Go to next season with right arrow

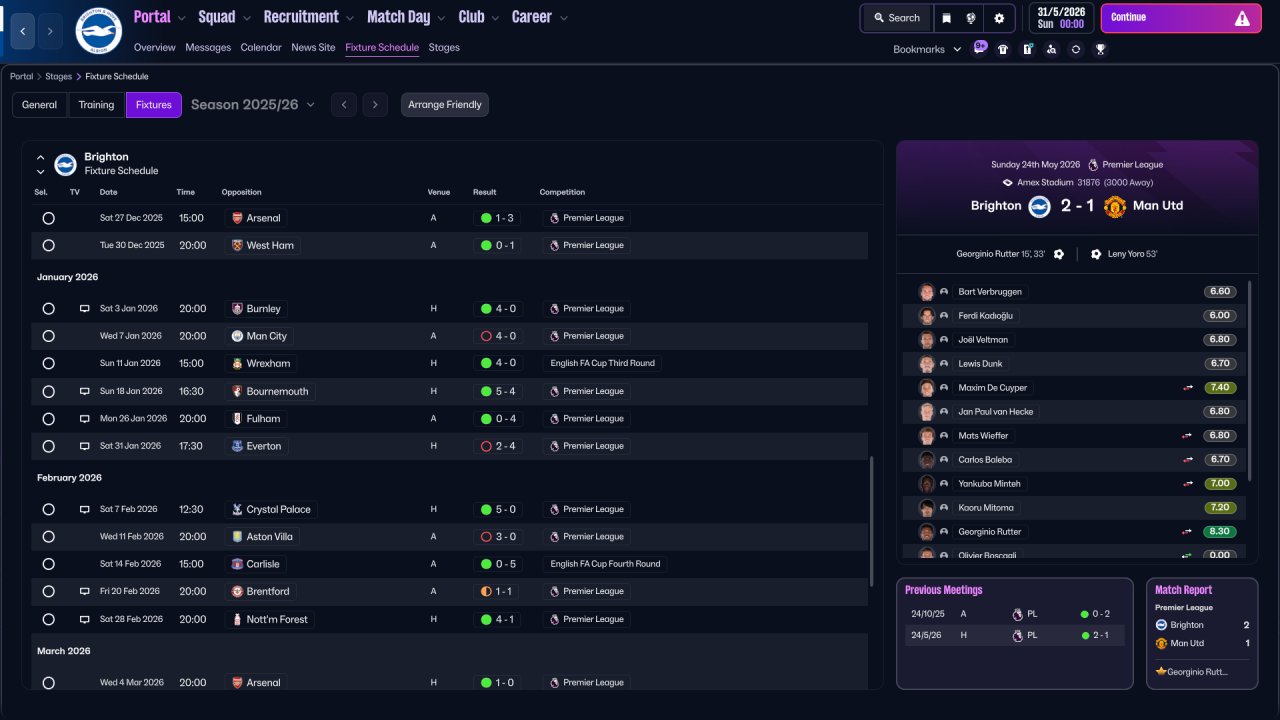(x=375, y=105)
